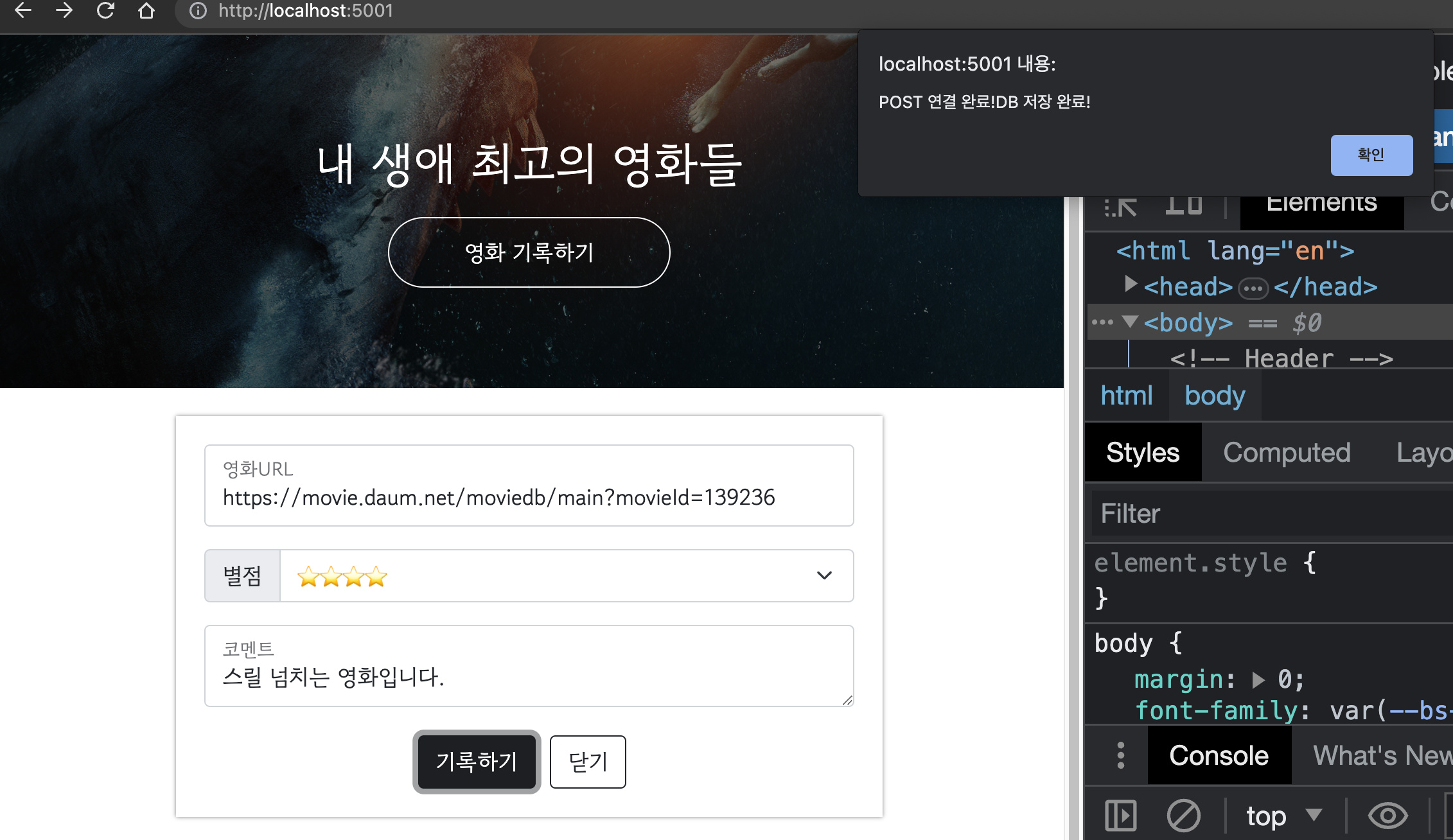Collapse the body element node

tap(1130, 321)
